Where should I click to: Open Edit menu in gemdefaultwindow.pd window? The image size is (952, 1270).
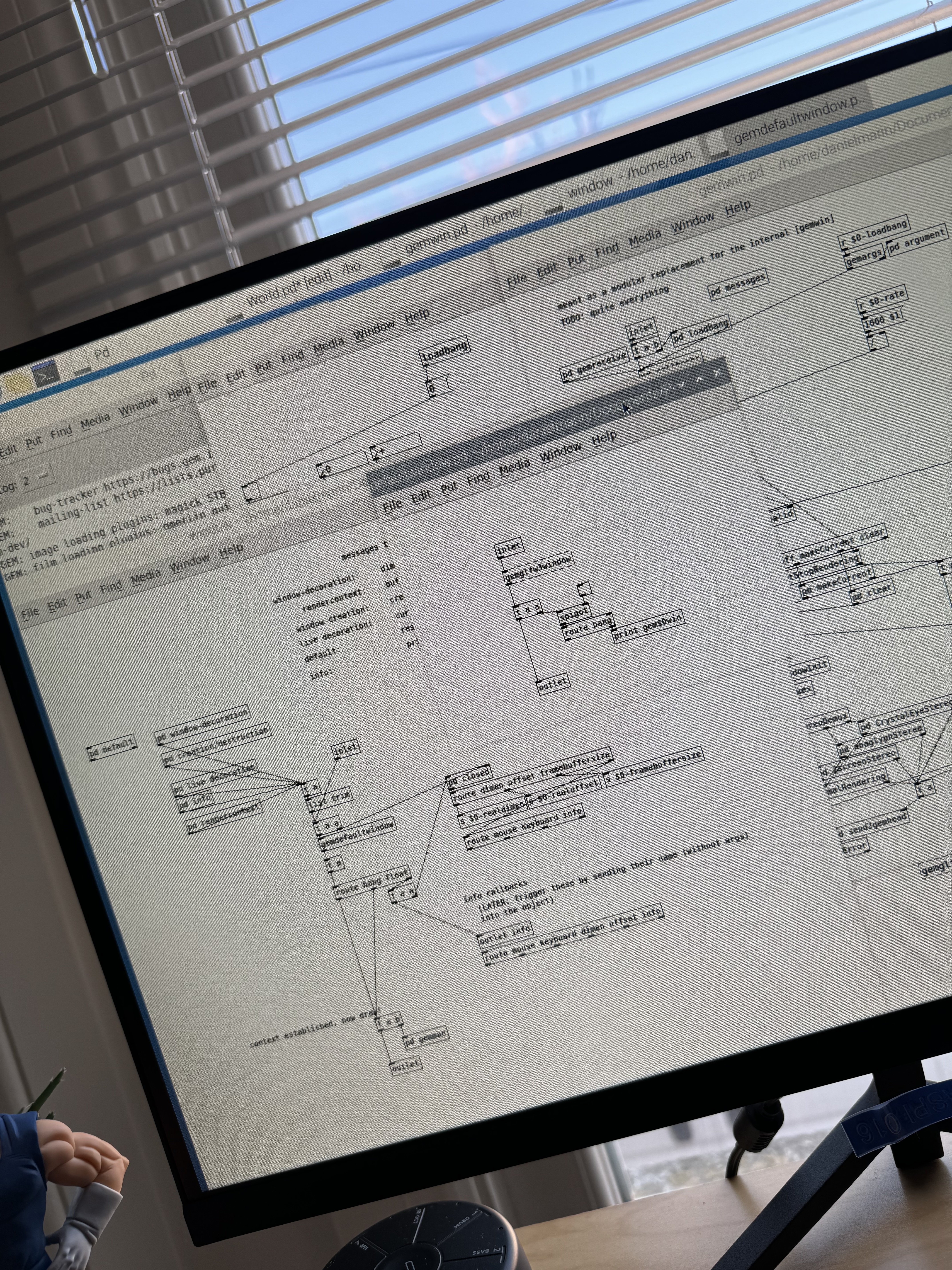(421, 497)
